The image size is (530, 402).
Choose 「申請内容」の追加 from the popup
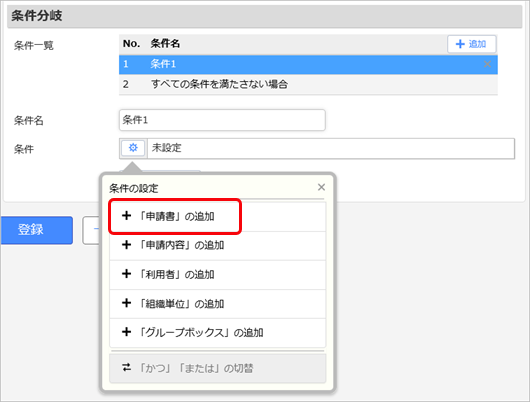(x=218, y=246)
